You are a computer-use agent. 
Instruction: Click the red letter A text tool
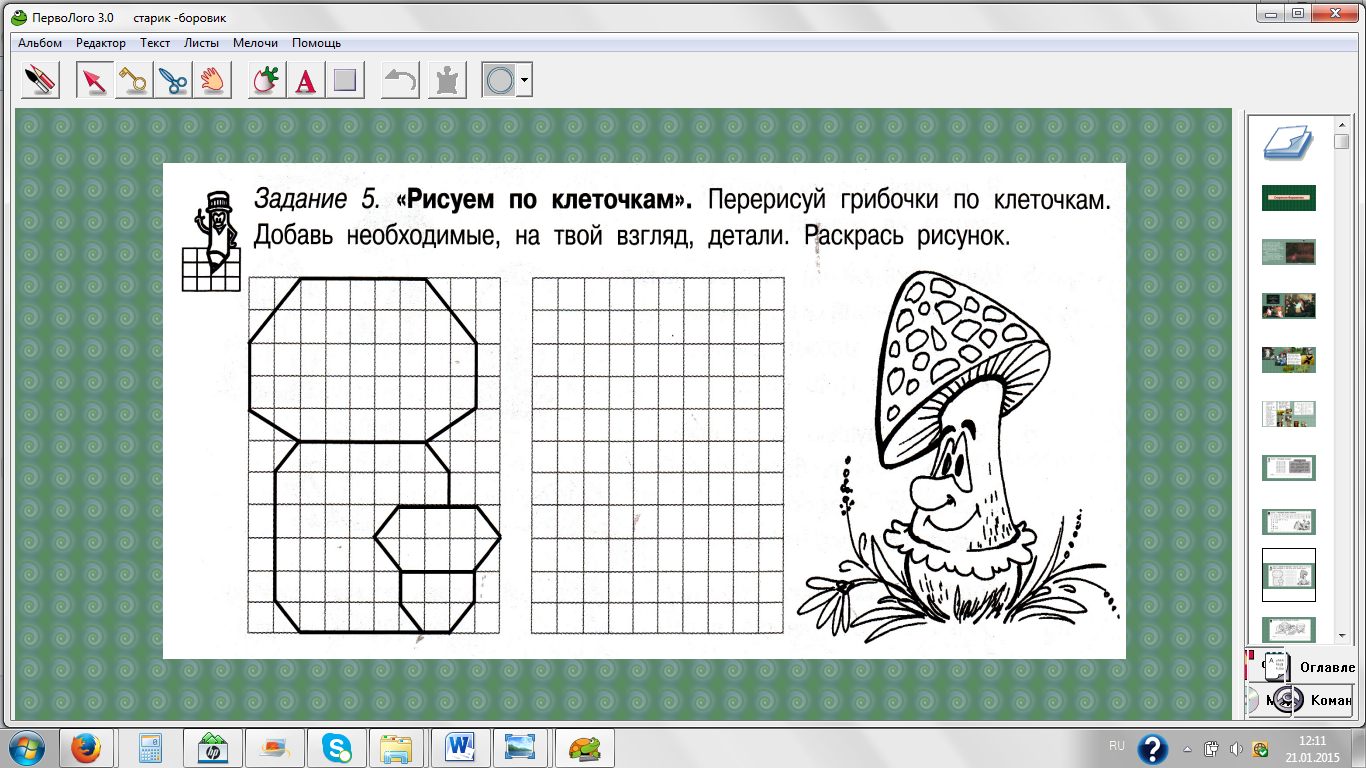(x=306, y=80)
